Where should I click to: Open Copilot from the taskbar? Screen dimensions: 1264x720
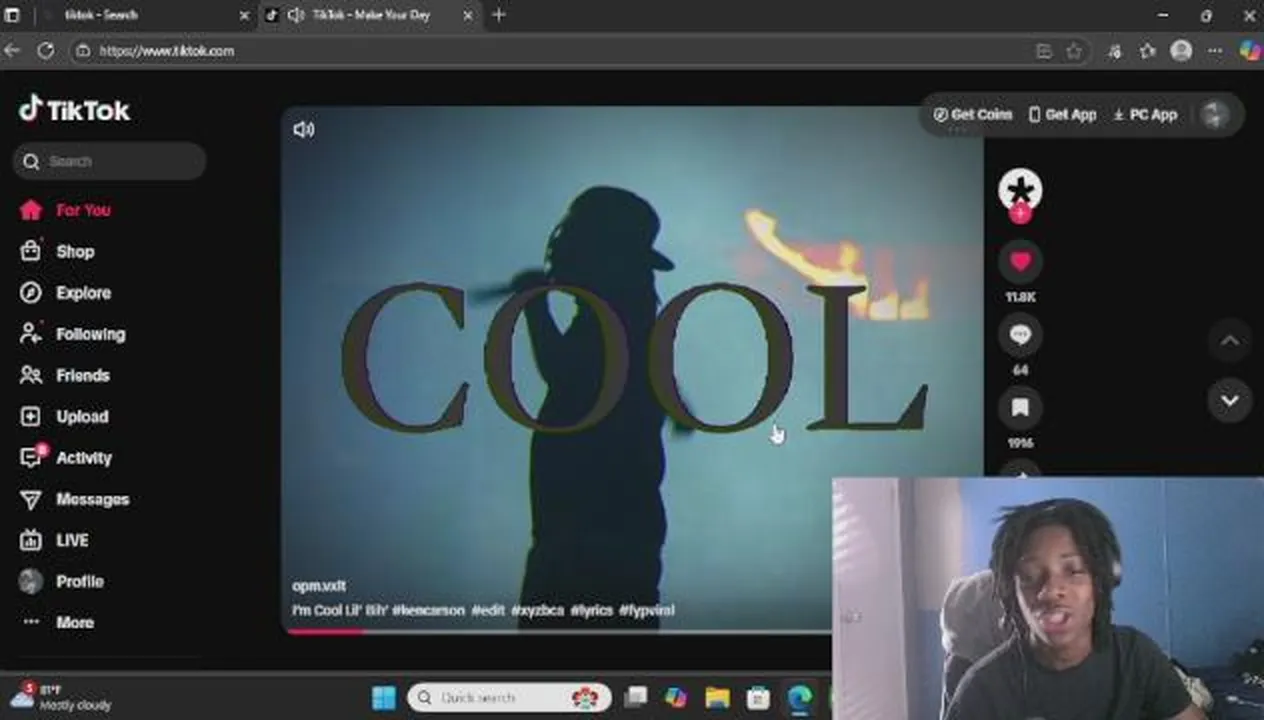click(676, 697)
